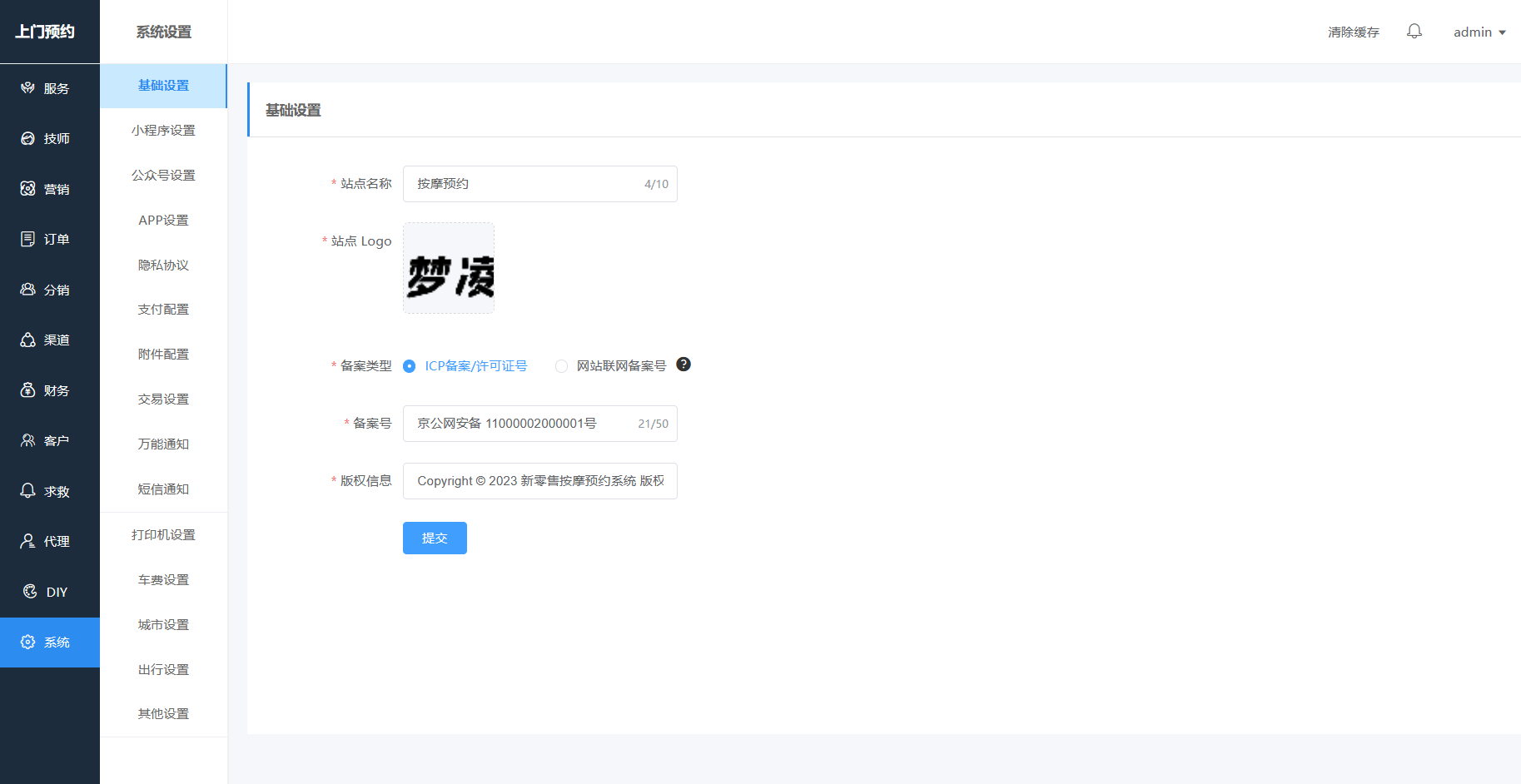Open the 营销 marketing sidebar icon
Screen dimensions: 1521x784
[28, 189]
